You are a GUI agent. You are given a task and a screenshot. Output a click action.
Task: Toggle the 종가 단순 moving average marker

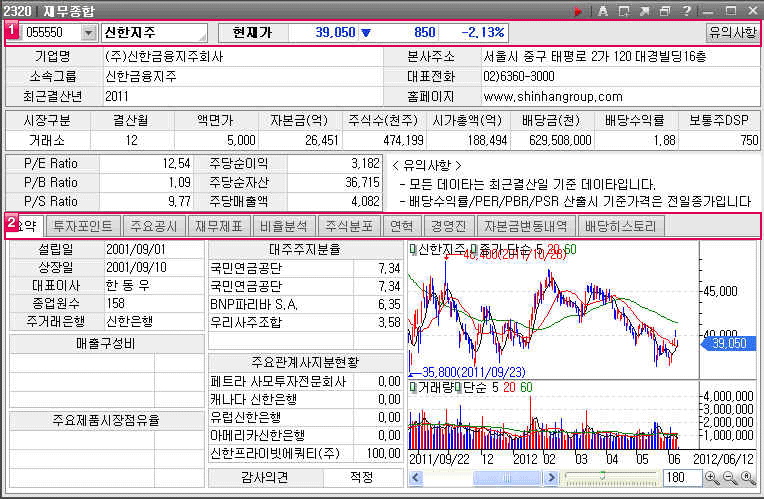pyautogui.click(x=474, y=250)
